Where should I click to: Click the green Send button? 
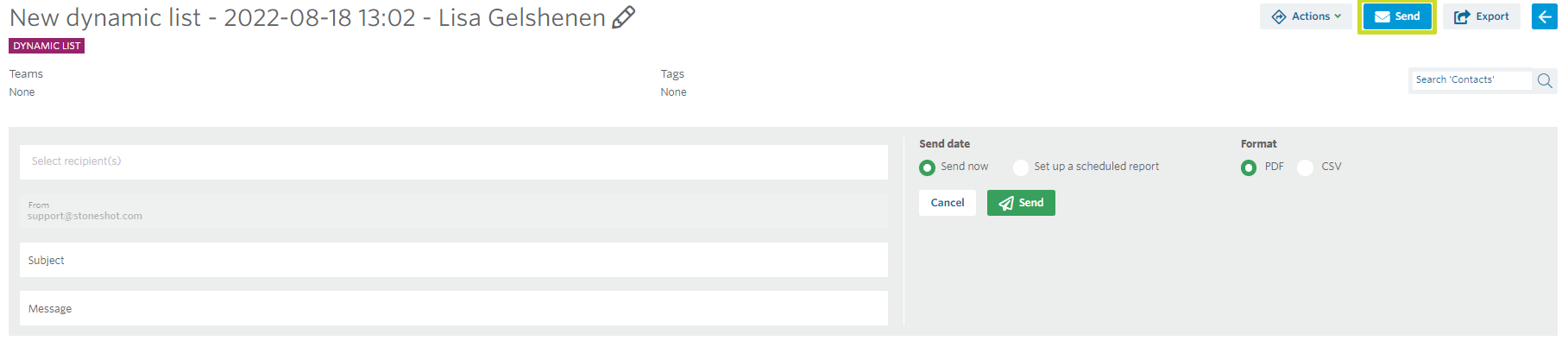point(1021,203)
